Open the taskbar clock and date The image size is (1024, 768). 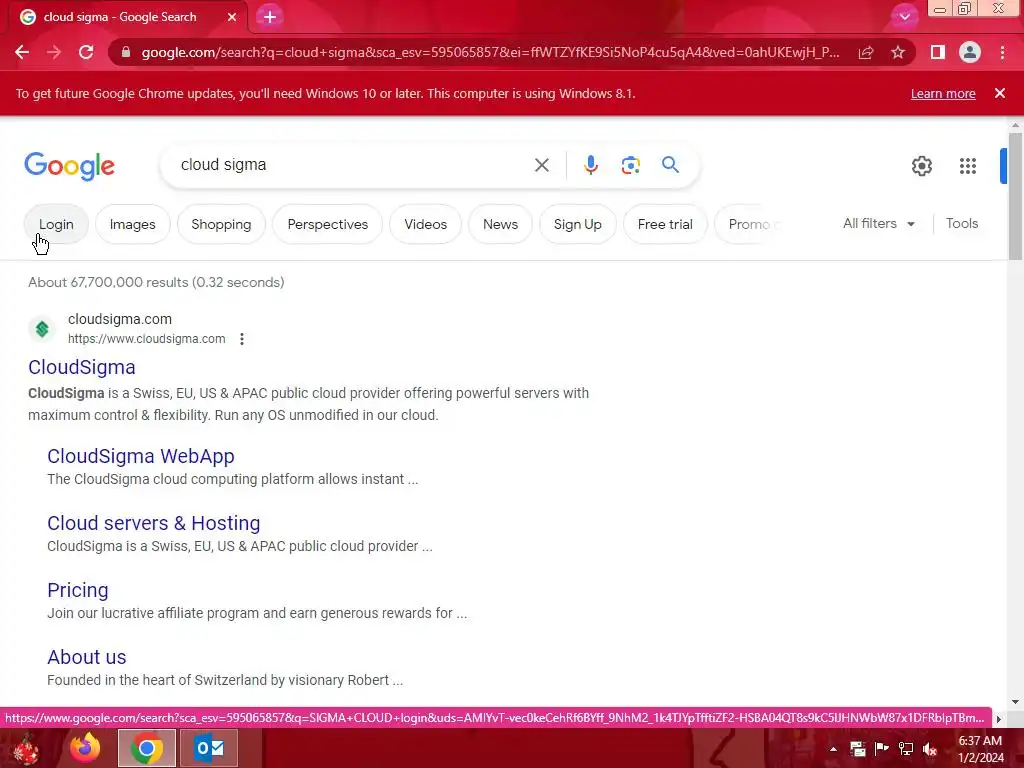980,749
